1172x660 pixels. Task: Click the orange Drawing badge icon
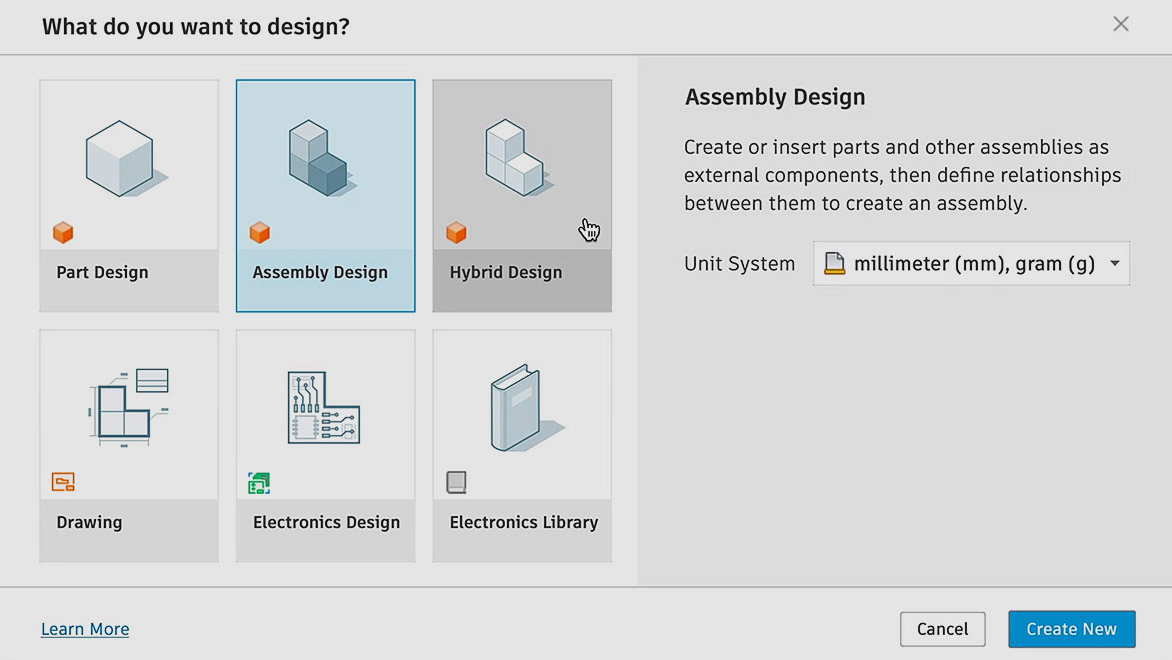[63, 483]
